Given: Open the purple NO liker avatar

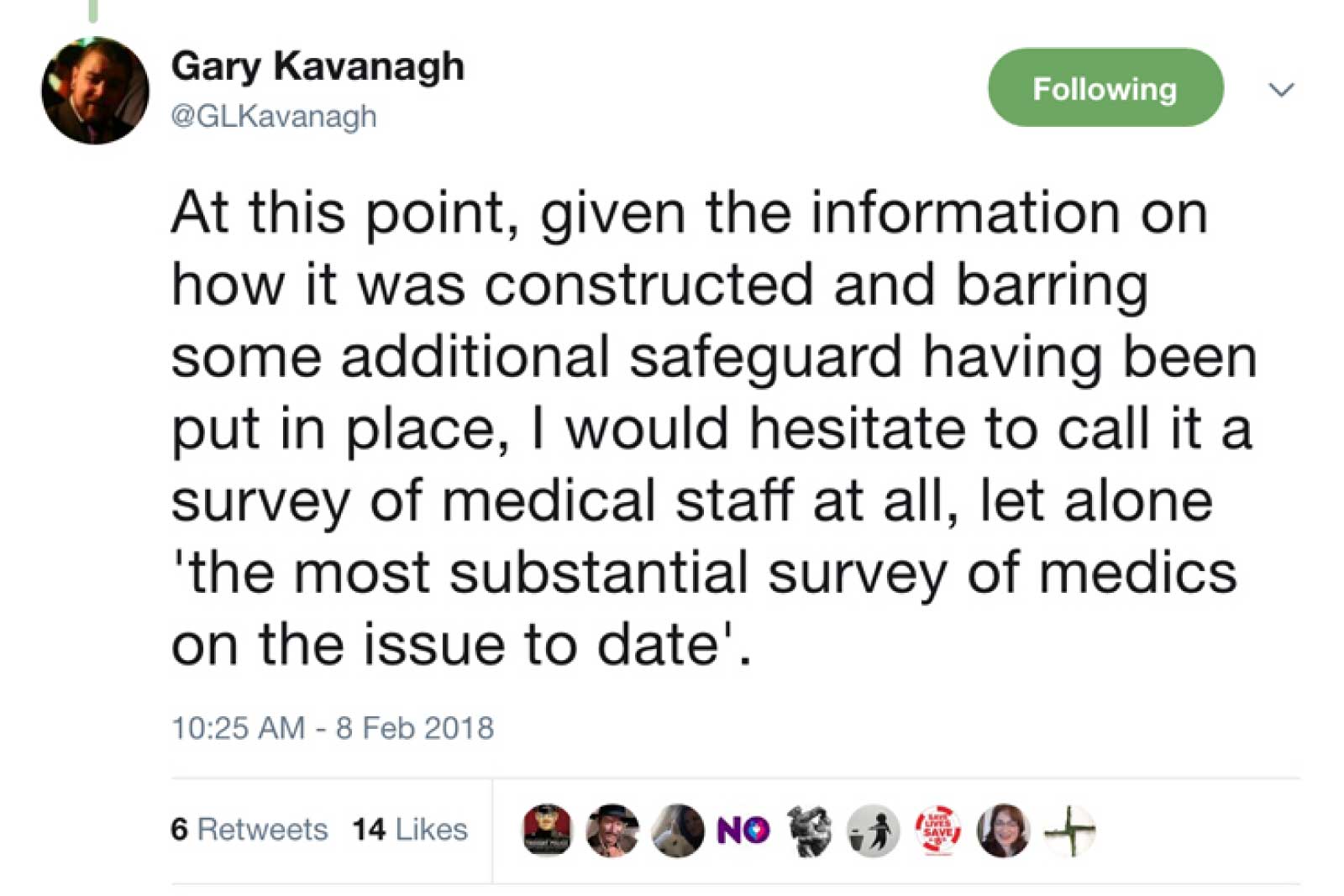Looking at the screenshot, I should tap(743, 831).
